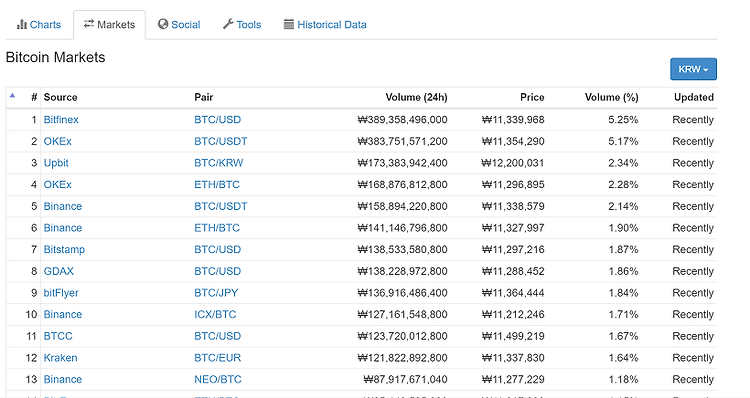750x398 pixels.
Task: Open the Kraken exchange link
Action: coord(60,358)
